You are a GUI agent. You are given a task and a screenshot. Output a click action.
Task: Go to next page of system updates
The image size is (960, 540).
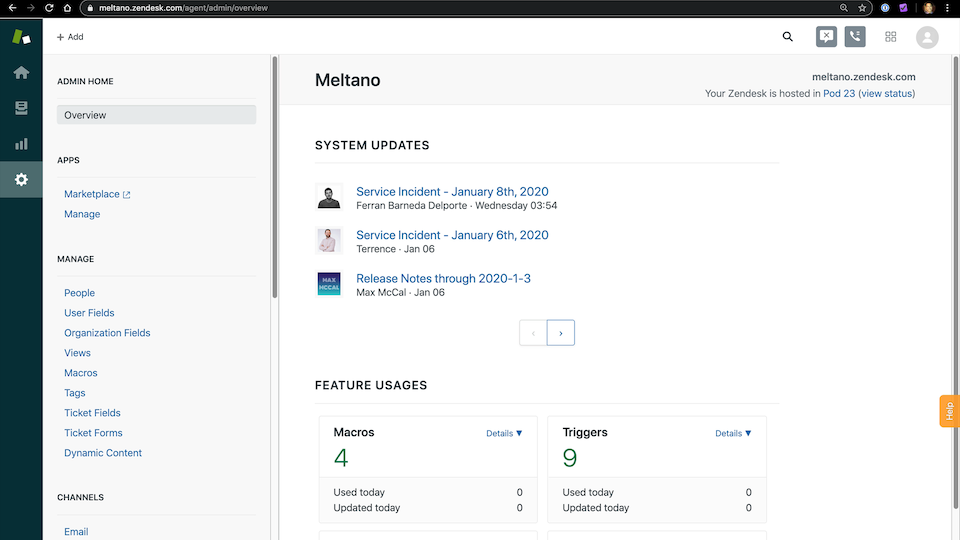click(561, 333)
